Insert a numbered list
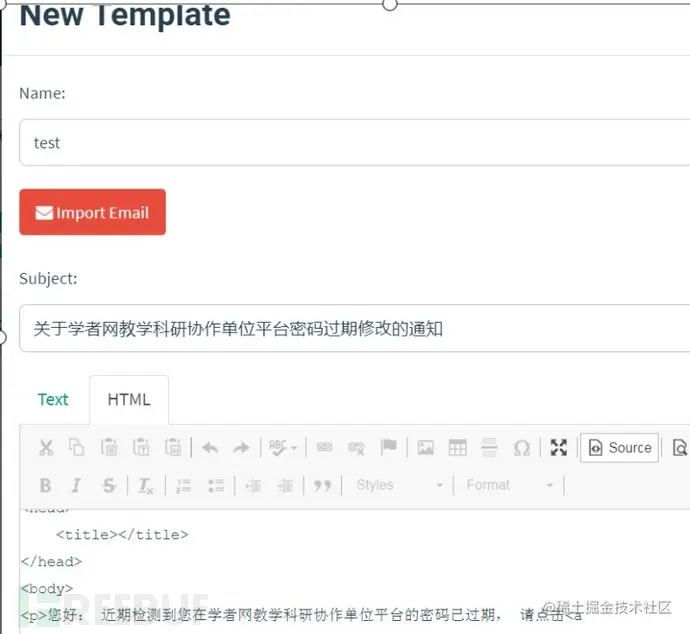Viewport: 690px width, 634px height. tap(184, 486)
